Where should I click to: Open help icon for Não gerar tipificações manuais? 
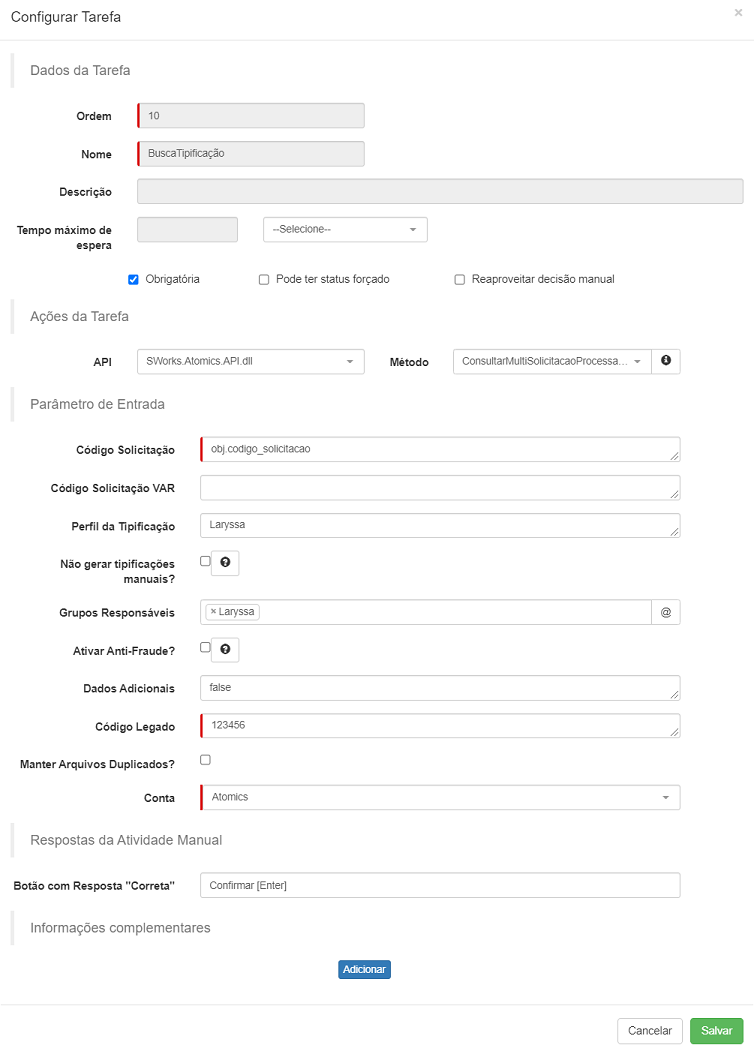point(225,563)
